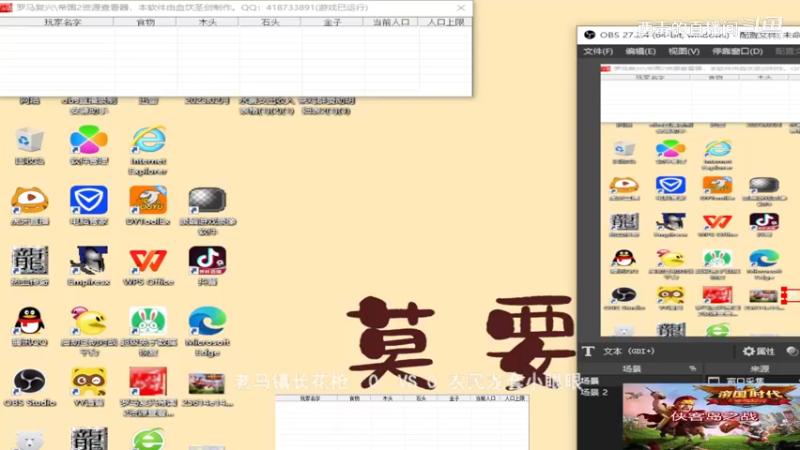Open the yellow duck platform shortcut
The width and height of the screenshot is (800, 450).
[89, 331]
